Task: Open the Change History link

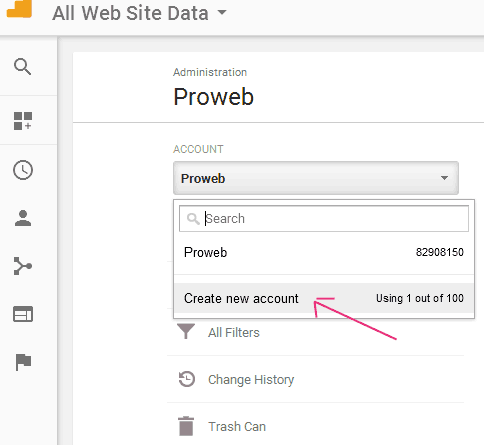Action: [x=251, y=380]
